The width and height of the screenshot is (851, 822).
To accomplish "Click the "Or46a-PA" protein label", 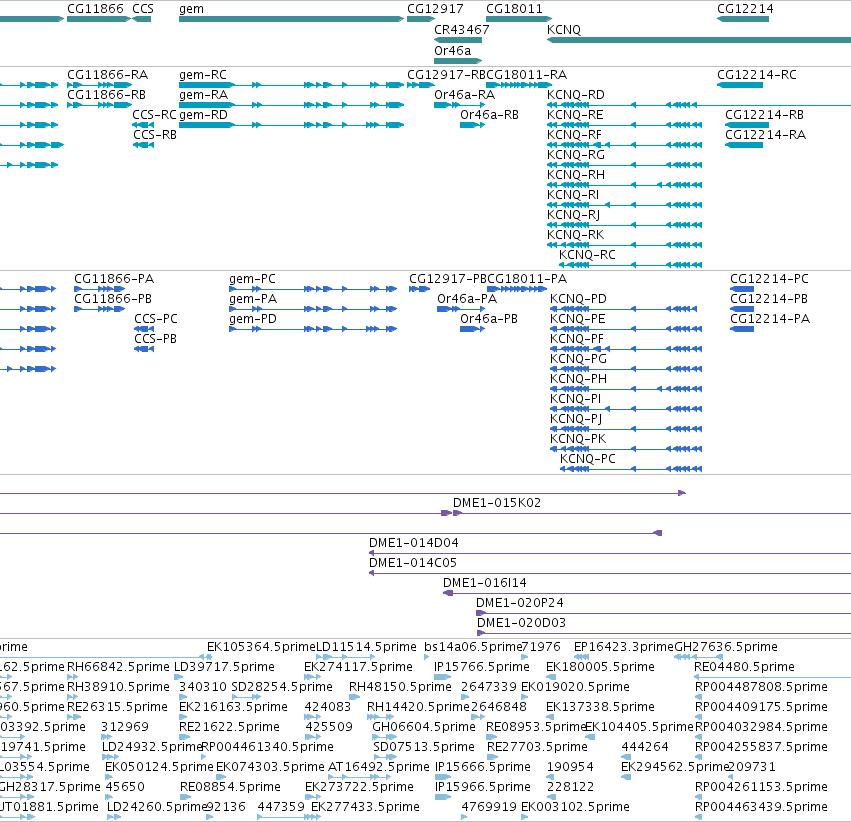I will click(467, 298).
